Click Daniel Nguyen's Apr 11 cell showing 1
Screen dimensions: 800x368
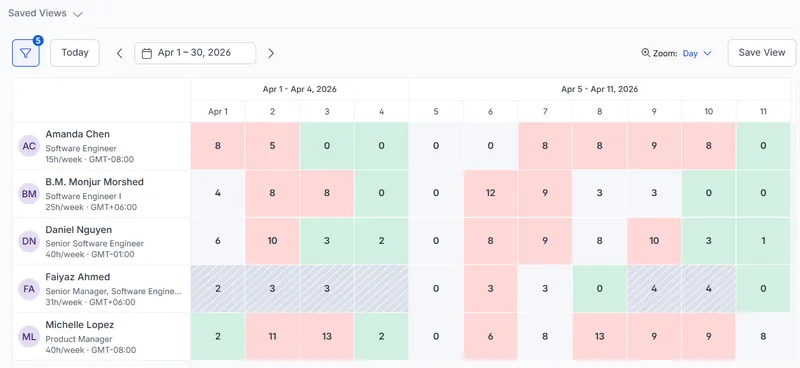[x=763, y=241]
